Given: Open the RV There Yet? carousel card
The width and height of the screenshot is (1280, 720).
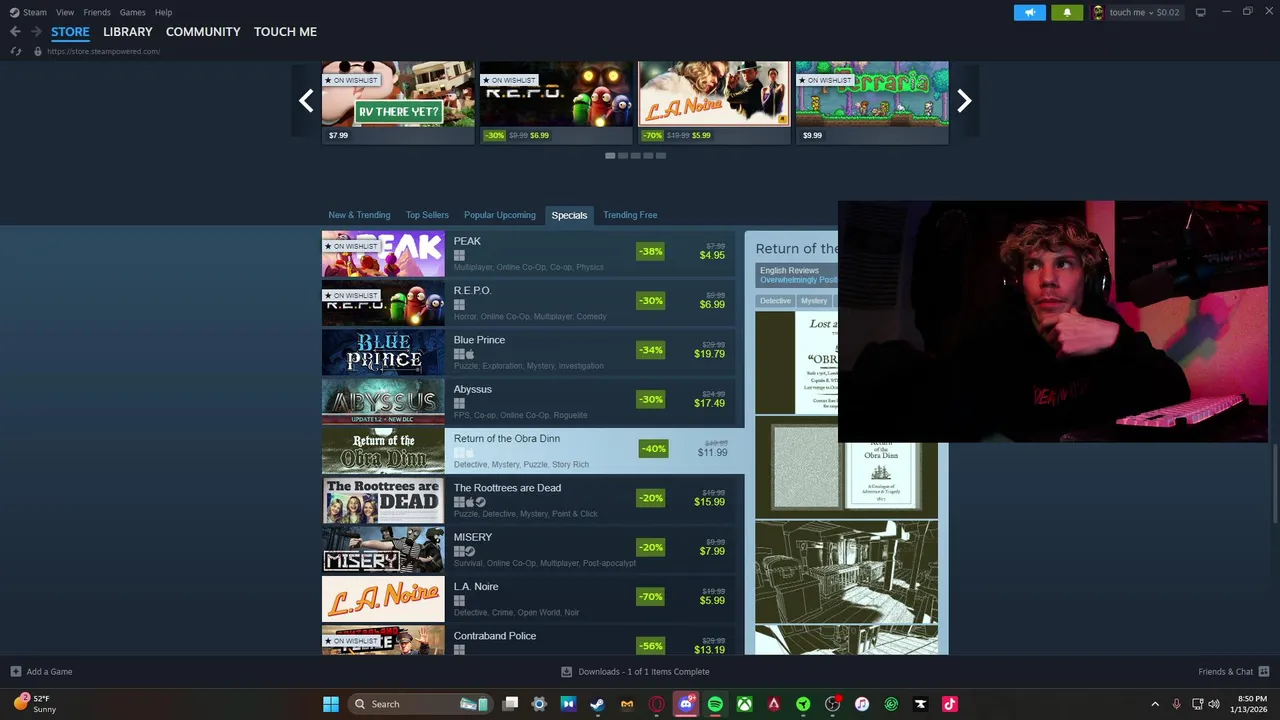Looking at the screenshot, I should pos(398,103).
